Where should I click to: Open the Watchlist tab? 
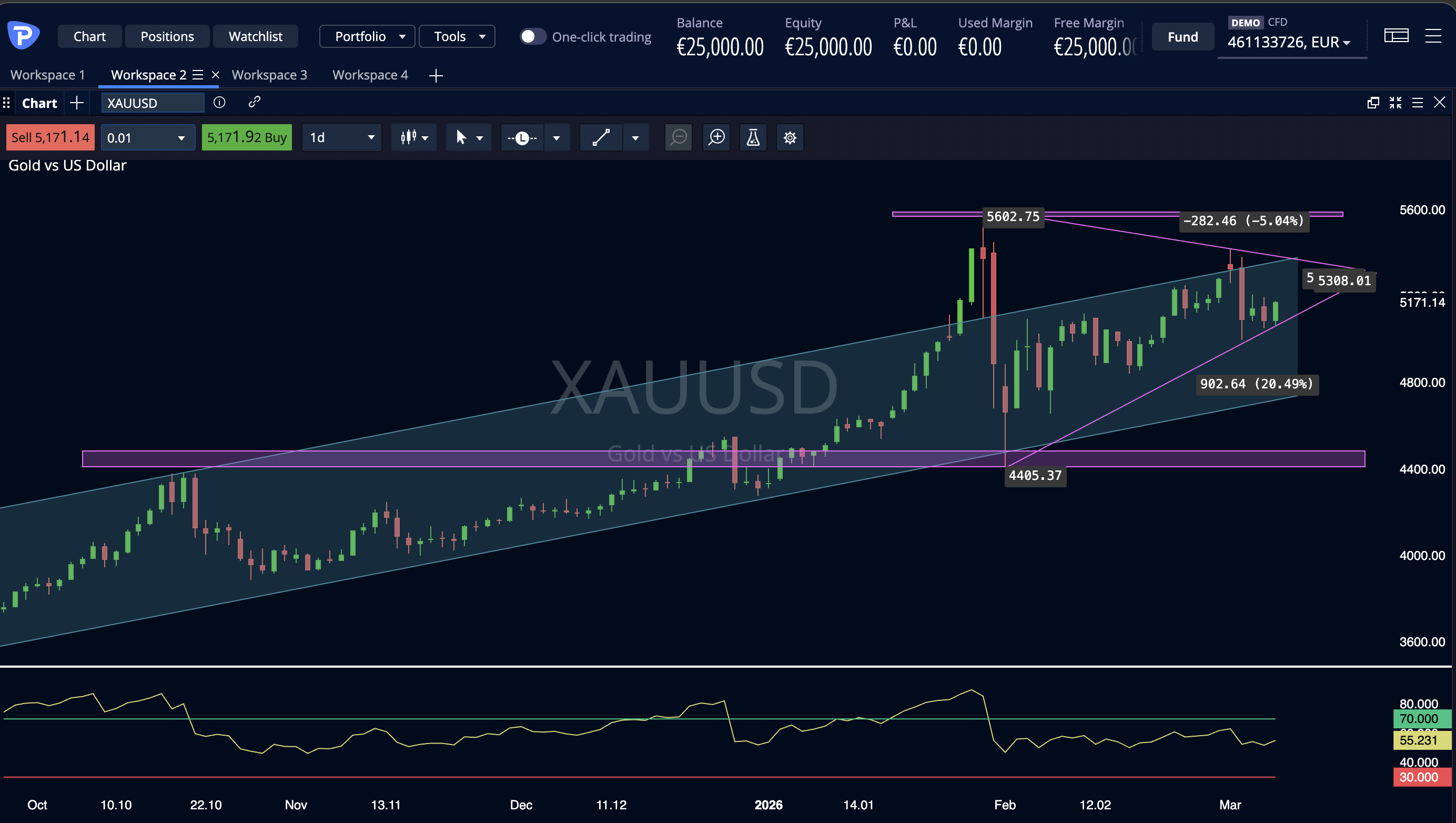pyautogui.click(x=256, y=37)
